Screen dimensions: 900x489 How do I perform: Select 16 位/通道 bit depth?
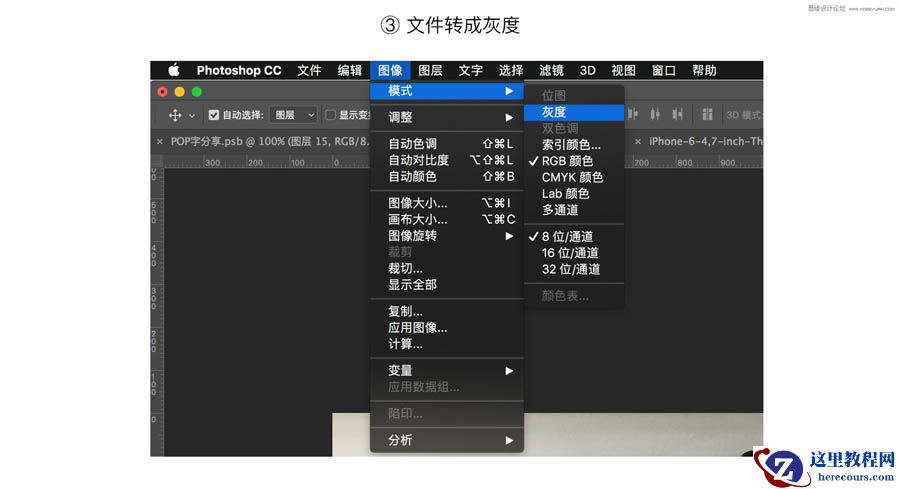coord(573,253)
